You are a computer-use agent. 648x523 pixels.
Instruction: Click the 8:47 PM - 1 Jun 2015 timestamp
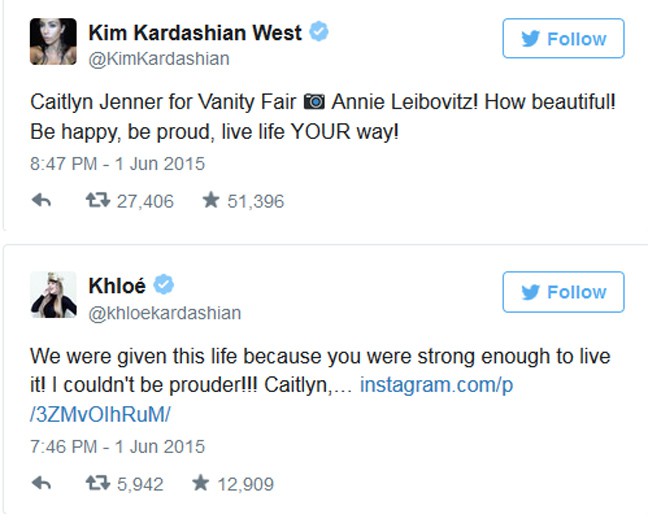117,163
